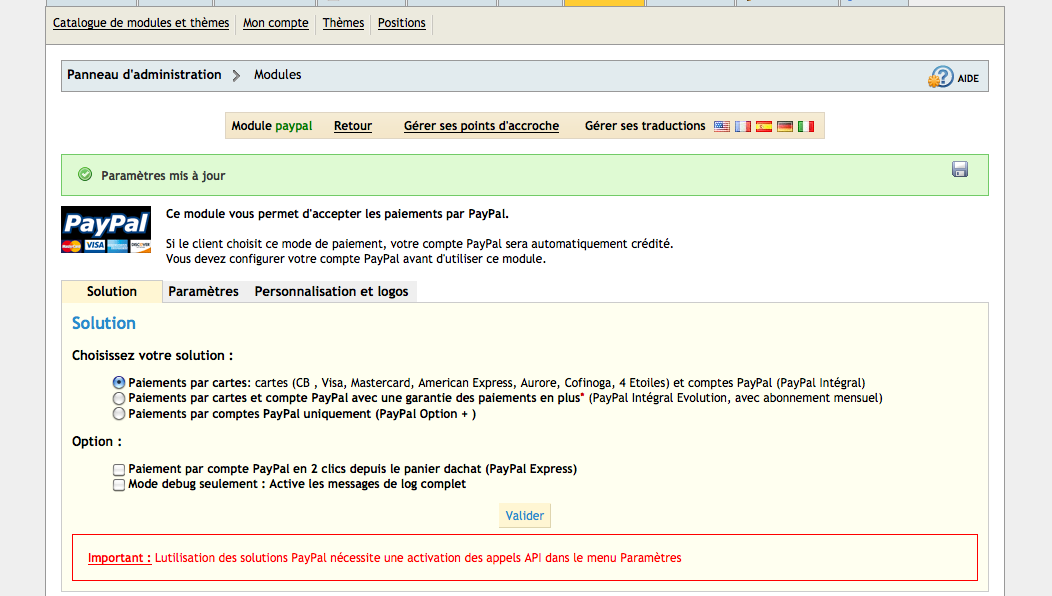This screenshot has height=596, width=1052.
Task: Click the Important: warning link
Action: click(119, 558)
